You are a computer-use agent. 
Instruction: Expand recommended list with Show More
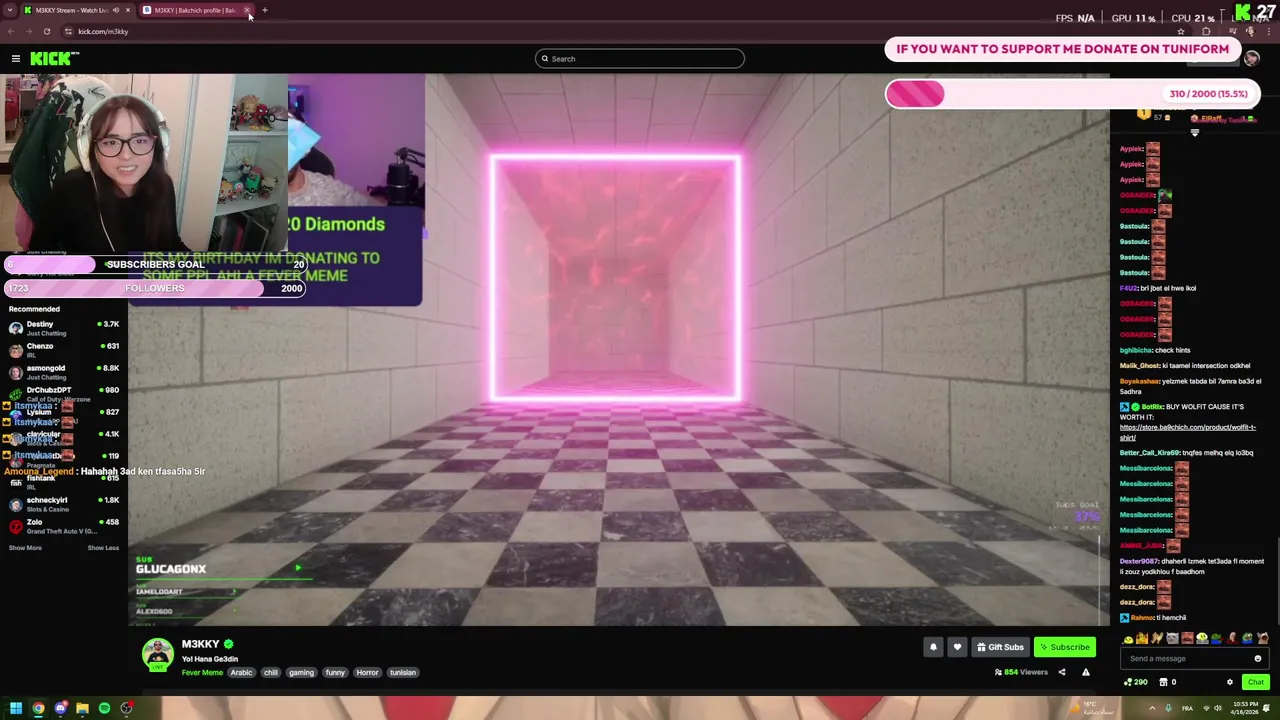[25, 548]
